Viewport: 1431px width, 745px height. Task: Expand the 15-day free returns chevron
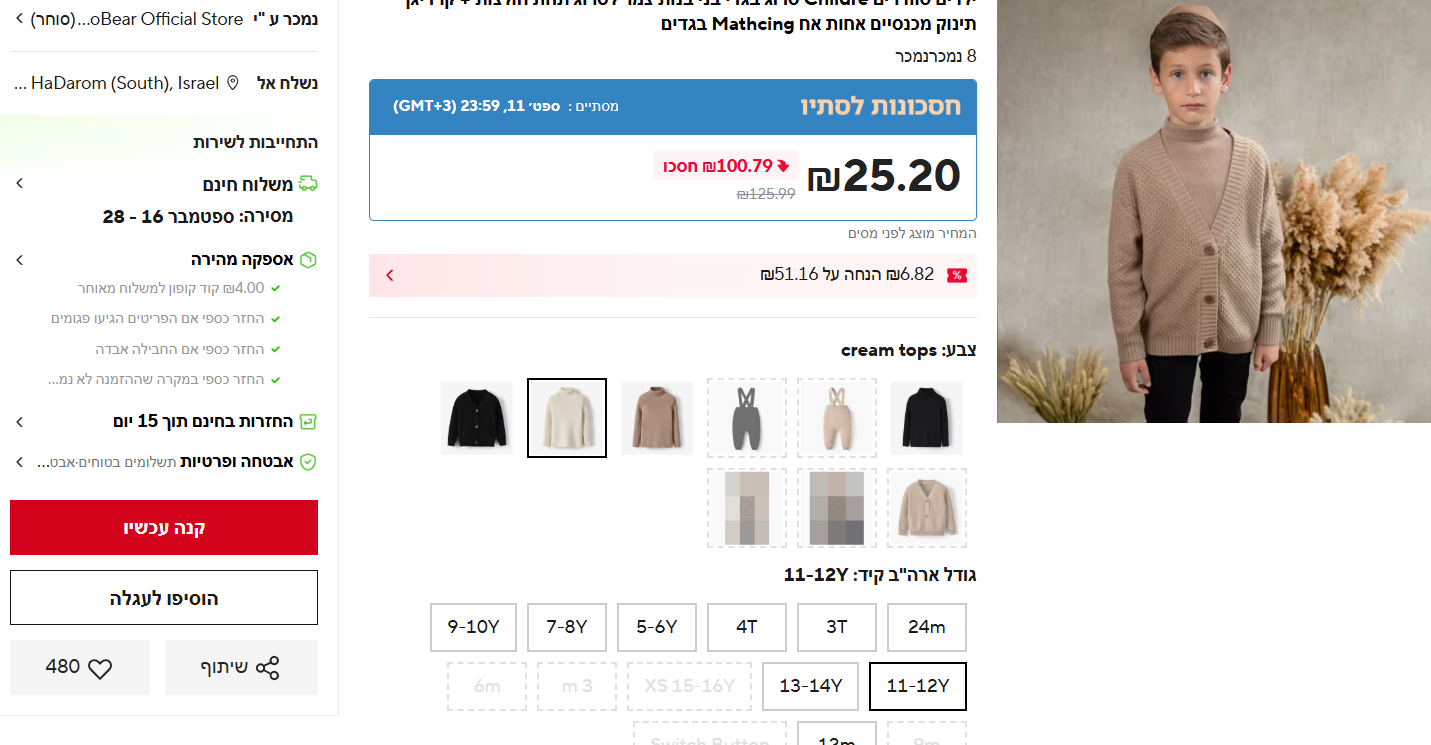pos(19,422)
